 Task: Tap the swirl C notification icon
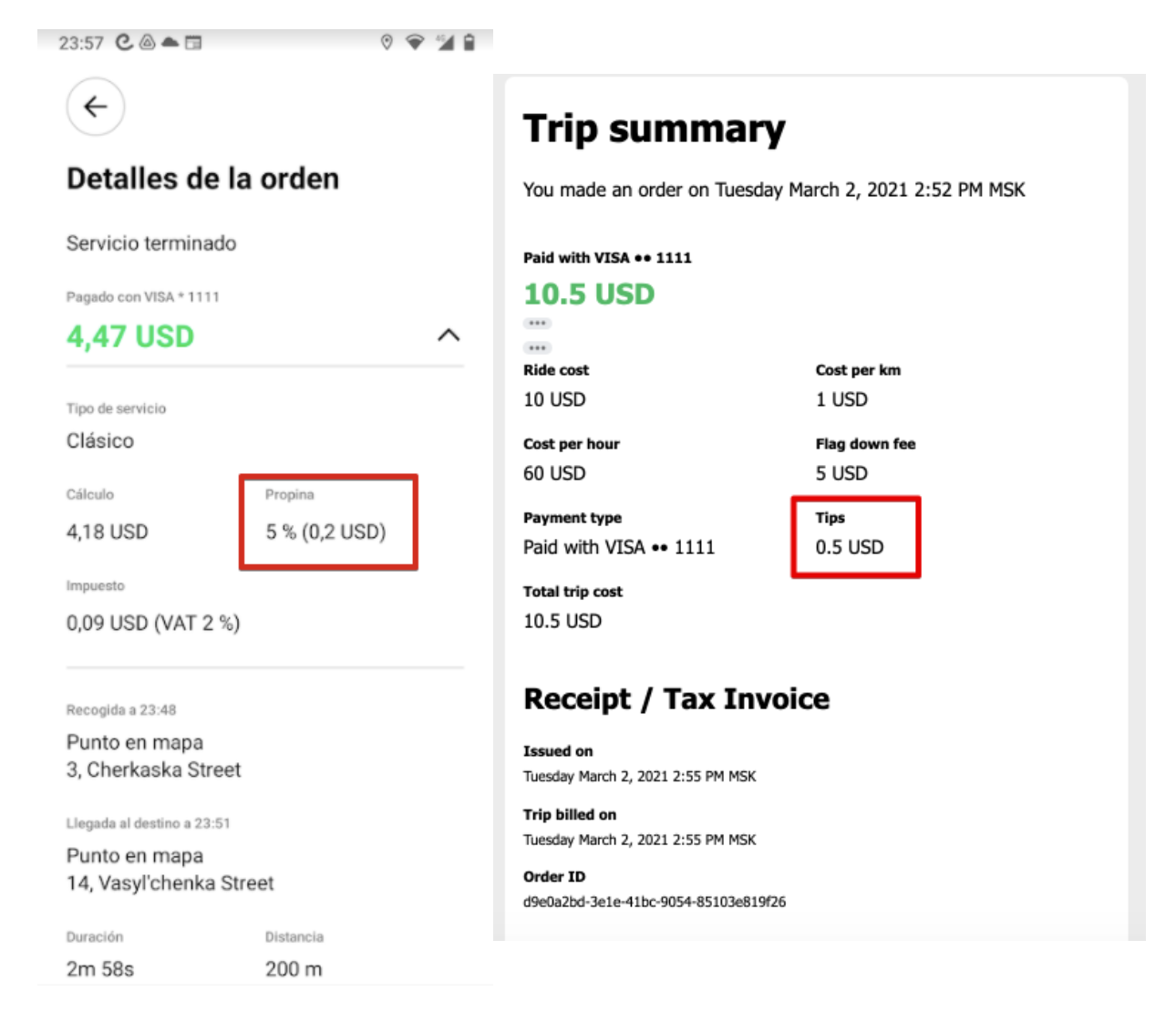(x=125, y=42)
